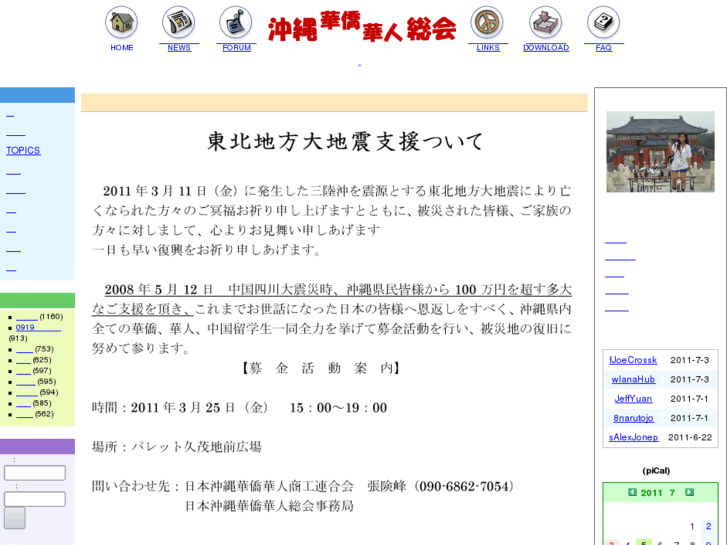Click the 東北地方大地震支援ついて article heading

click(x=345, y=141)
